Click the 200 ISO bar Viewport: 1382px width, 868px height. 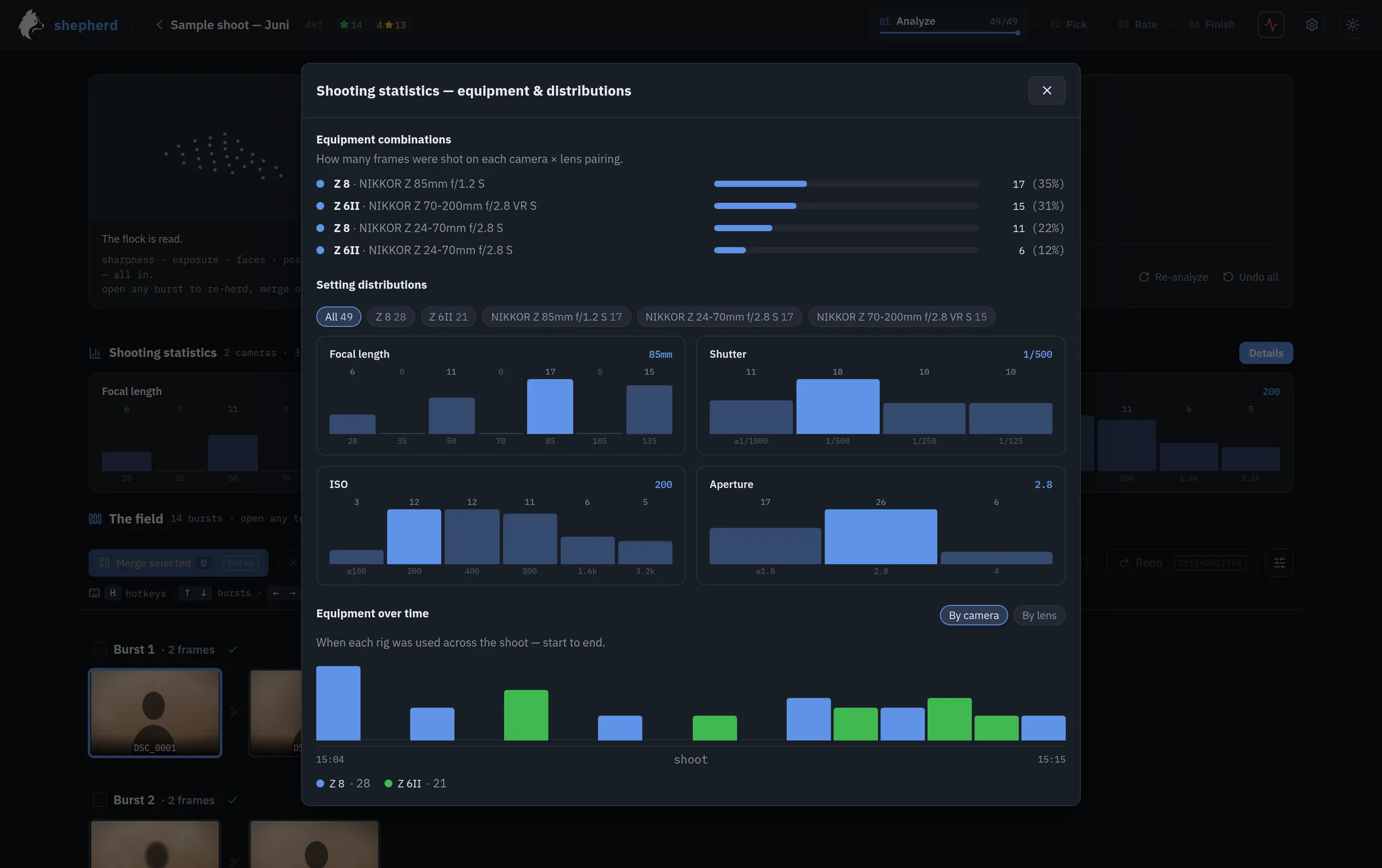414,536
